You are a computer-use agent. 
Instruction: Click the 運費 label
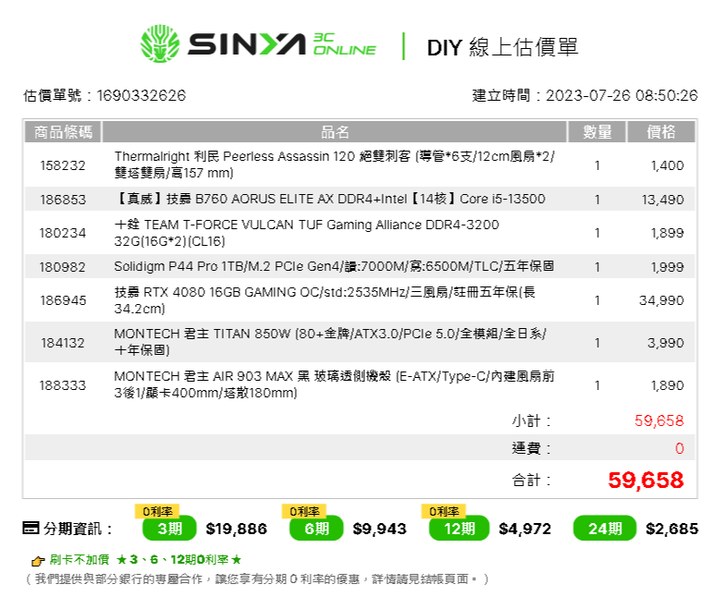(x=531, y=448)
